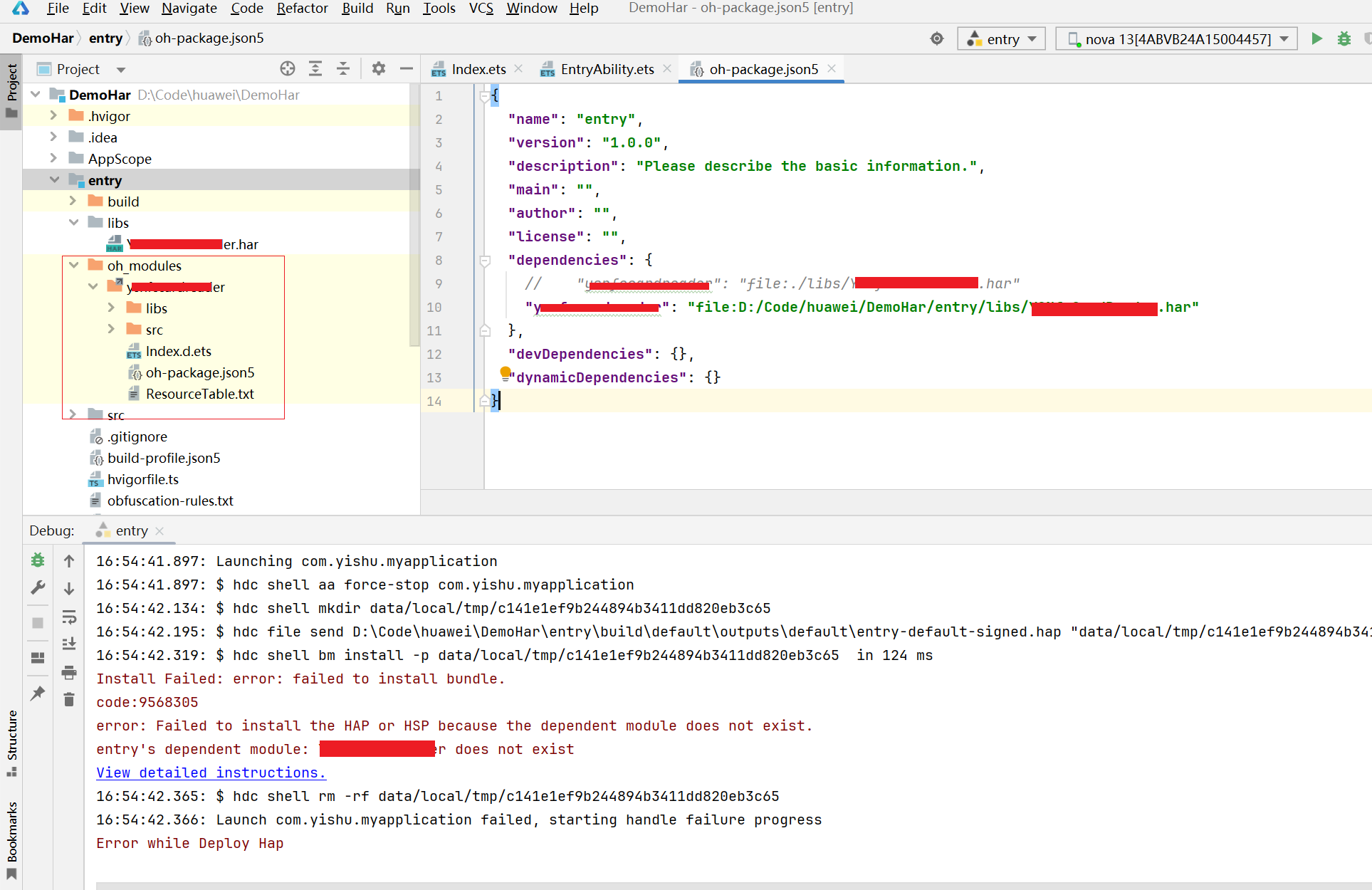Restore layout in Debug panel

[x=38, y=657]
